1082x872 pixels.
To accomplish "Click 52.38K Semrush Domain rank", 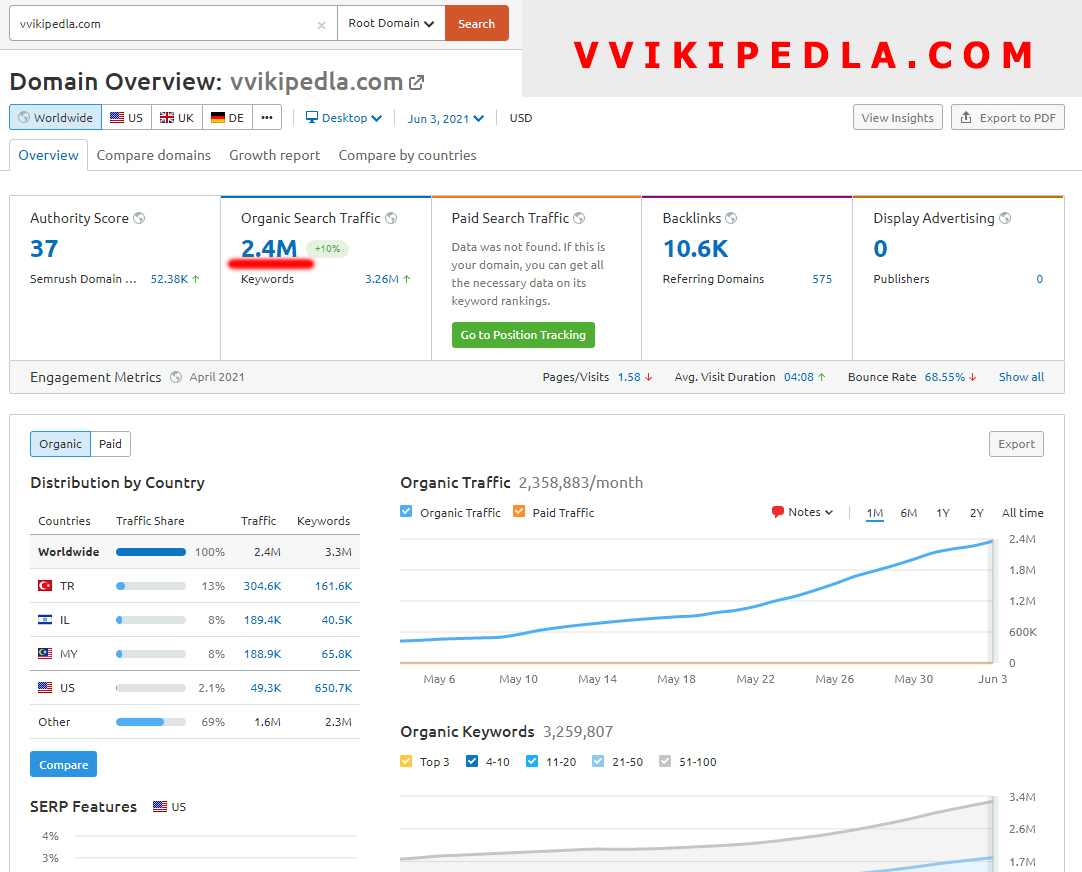I will [x=169, y=279].
